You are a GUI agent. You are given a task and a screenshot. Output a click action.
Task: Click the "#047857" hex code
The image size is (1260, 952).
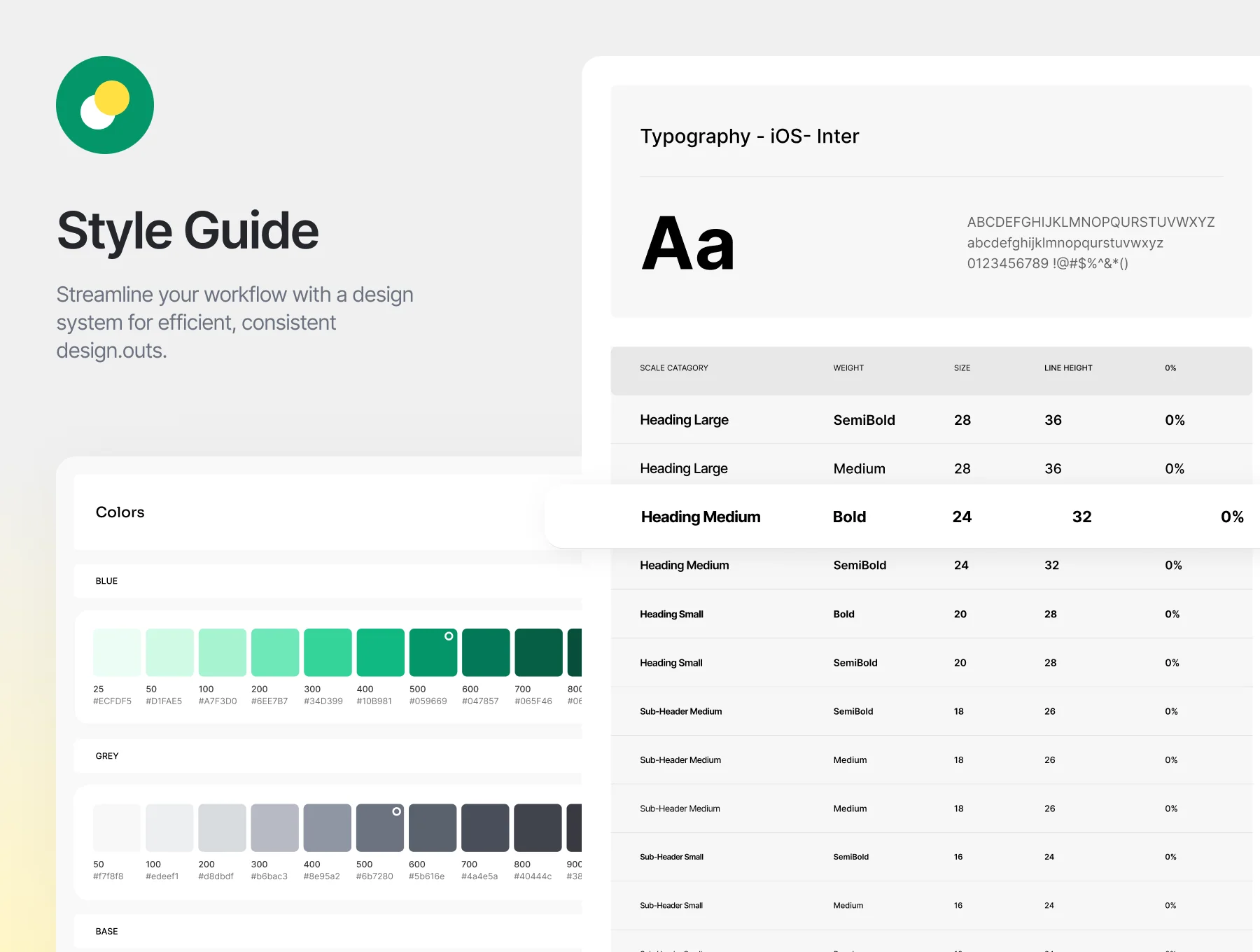coord(480,701)
